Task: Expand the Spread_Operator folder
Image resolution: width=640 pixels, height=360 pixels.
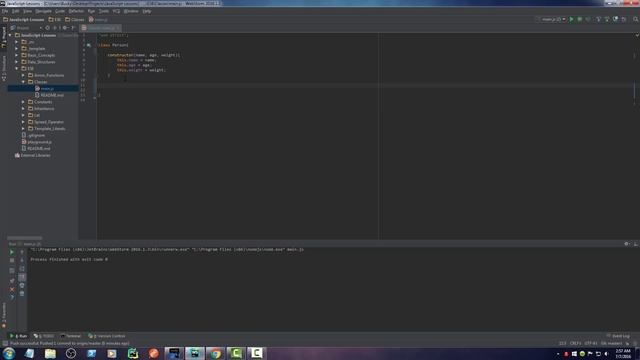Action: tap(23, 122)
